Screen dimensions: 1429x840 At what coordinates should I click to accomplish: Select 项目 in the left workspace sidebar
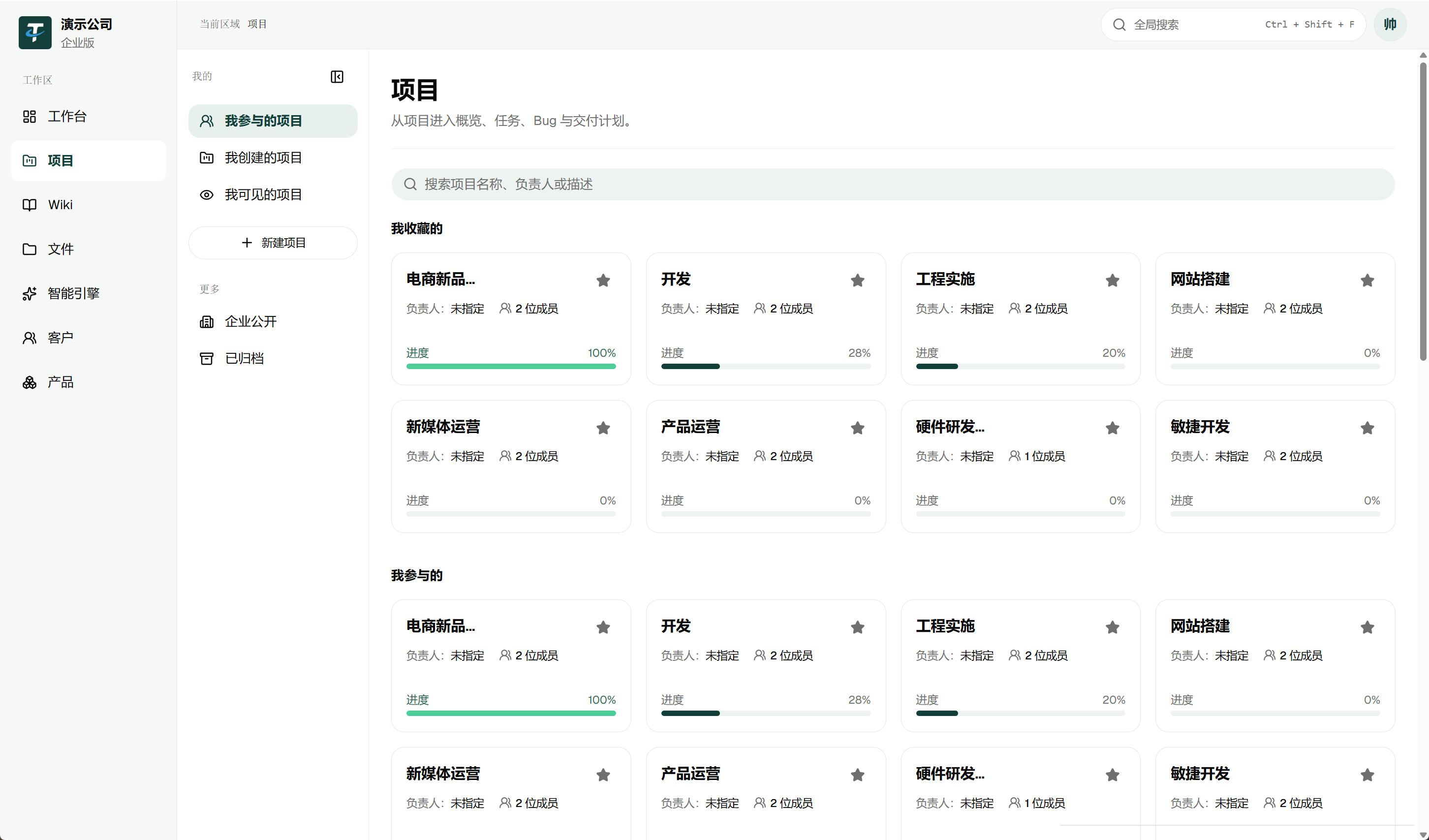(89, 160)
